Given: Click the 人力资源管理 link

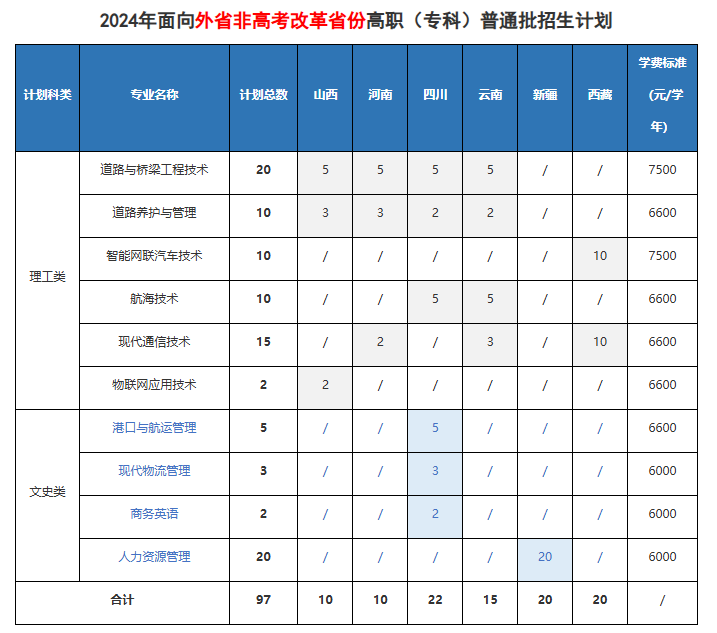Looking at the screenshot, I should [x=154, y=557].
